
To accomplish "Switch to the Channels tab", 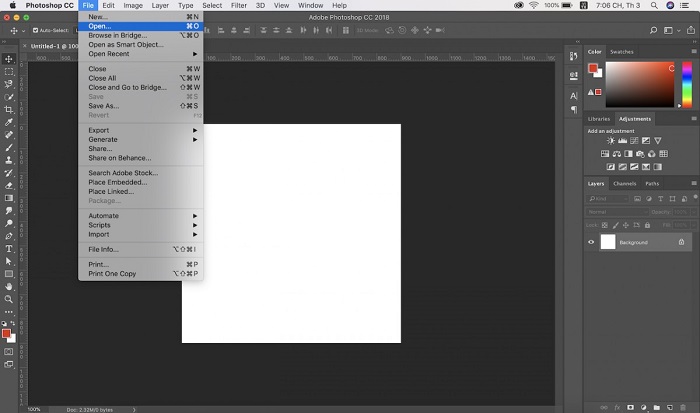I will click(624, 184).
